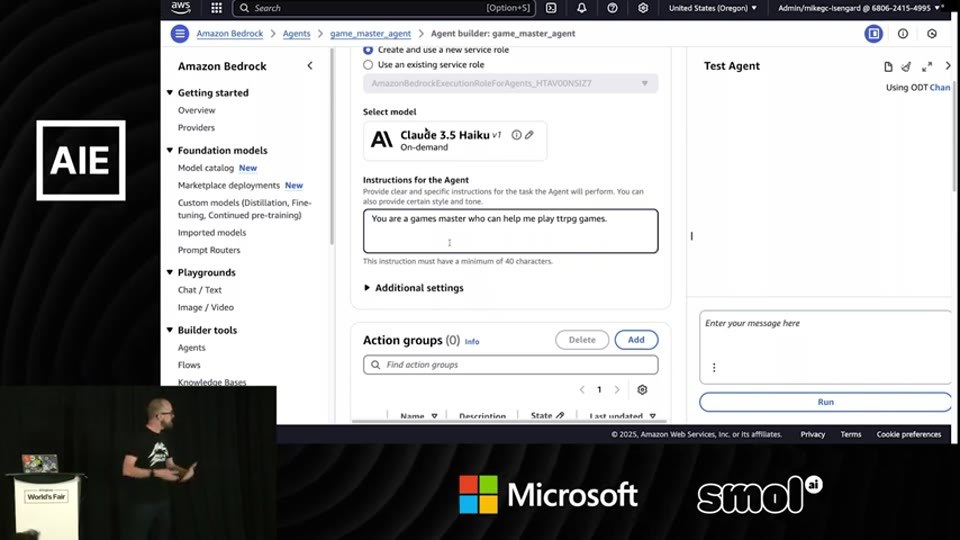Click the Agents breadcrumb link
Viewport: 960px width, 540px height.
click(296, 34)
